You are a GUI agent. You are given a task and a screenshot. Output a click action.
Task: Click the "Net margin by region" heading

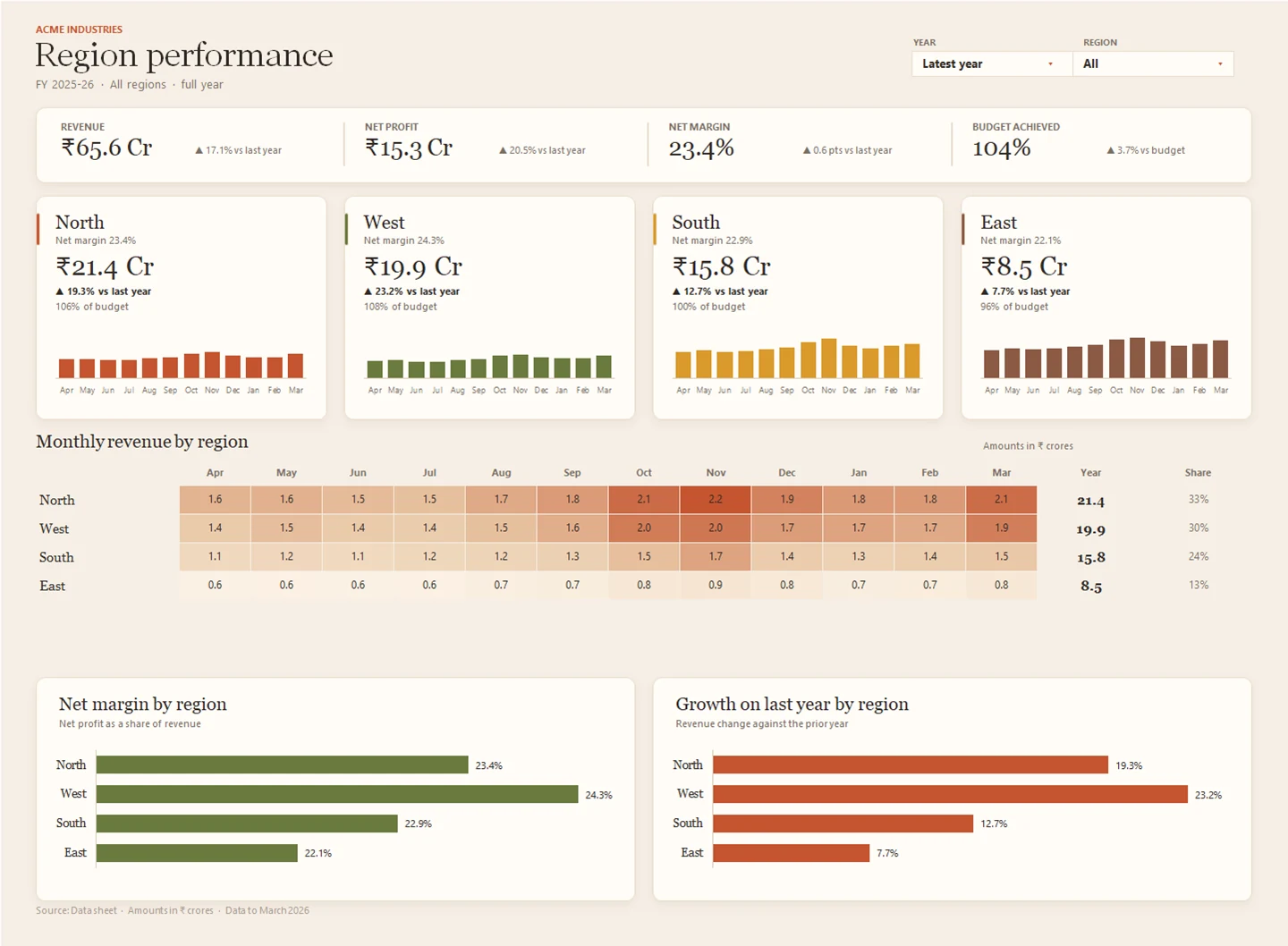(143, 705)
